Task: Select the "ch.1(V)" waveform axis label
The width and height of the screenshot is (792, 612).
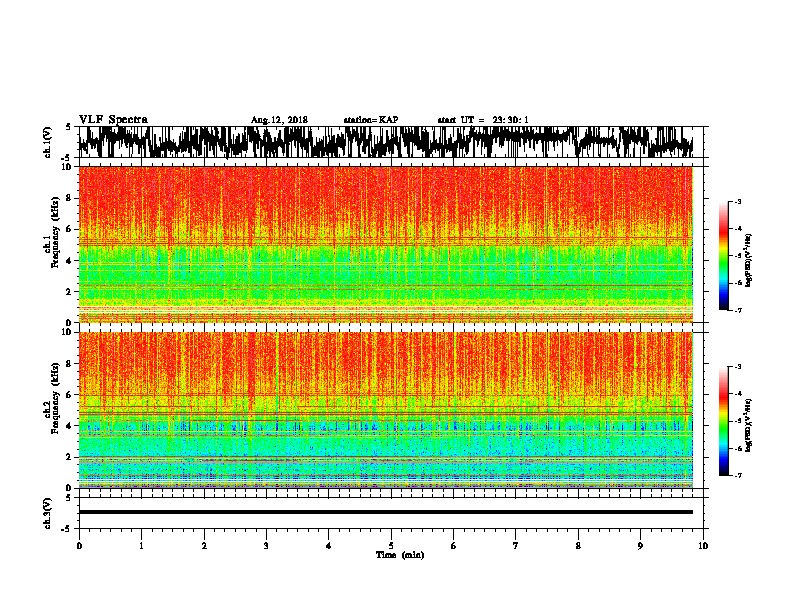Action: click(x=48, y=142)
